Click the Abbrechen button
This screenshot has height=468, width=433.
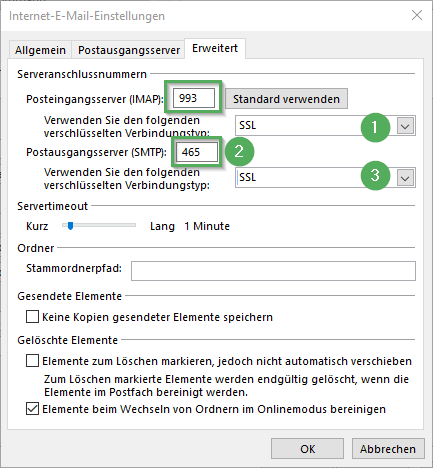(388, 449)
